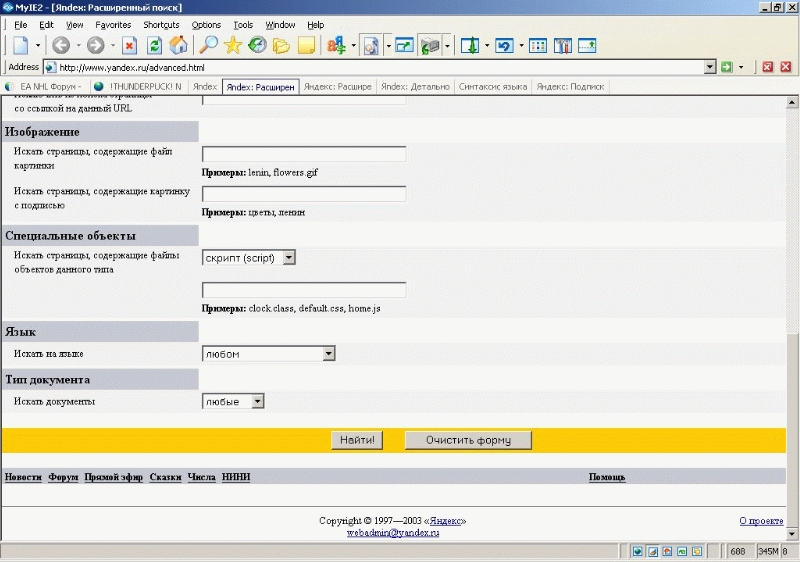Click the page-with-magnifier toolbar icon
800x562 pixels.
tap(371, 45)
